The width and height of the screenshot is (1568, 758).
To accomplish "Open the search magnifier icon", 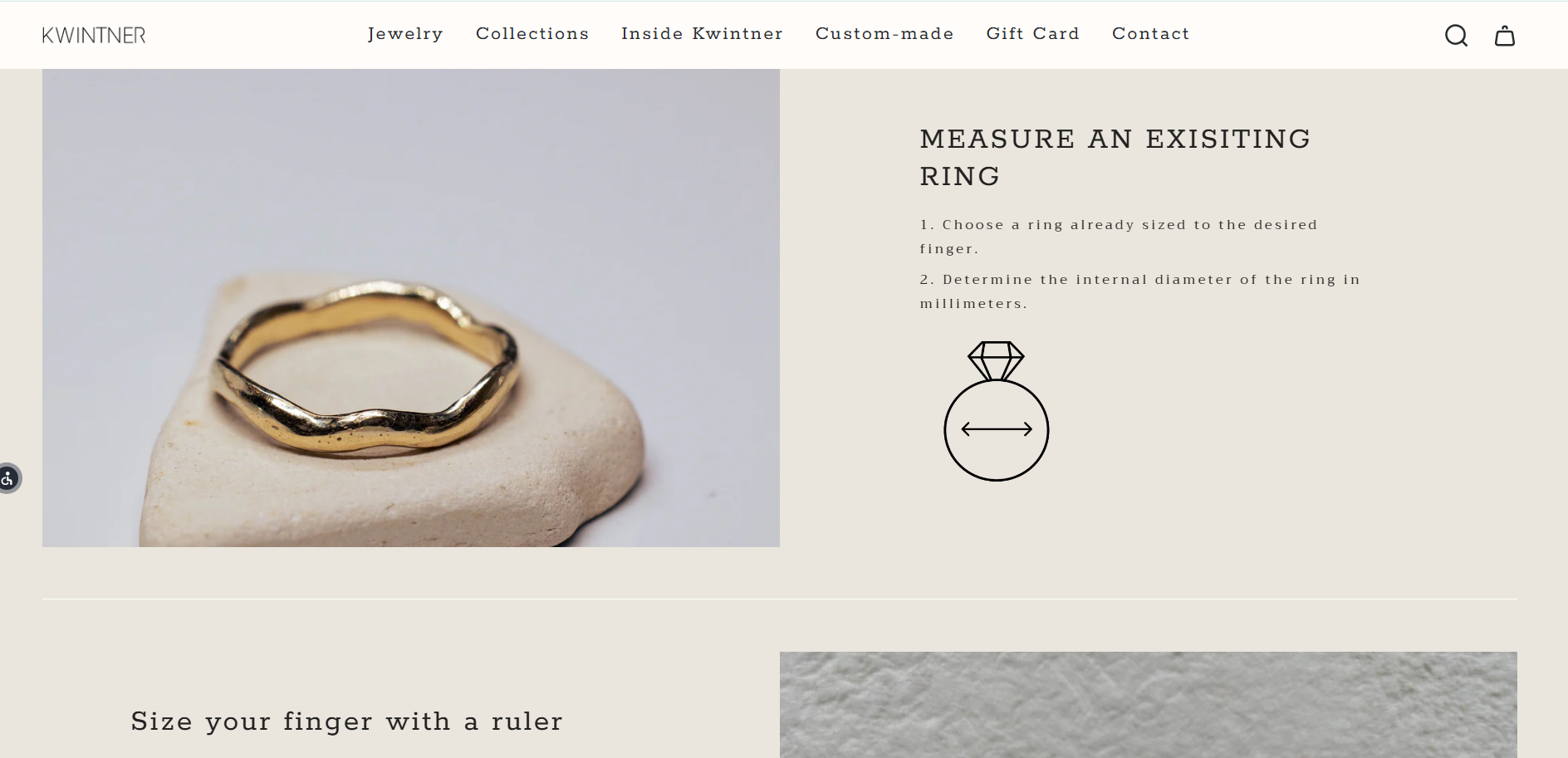I will coord(1456,35).
